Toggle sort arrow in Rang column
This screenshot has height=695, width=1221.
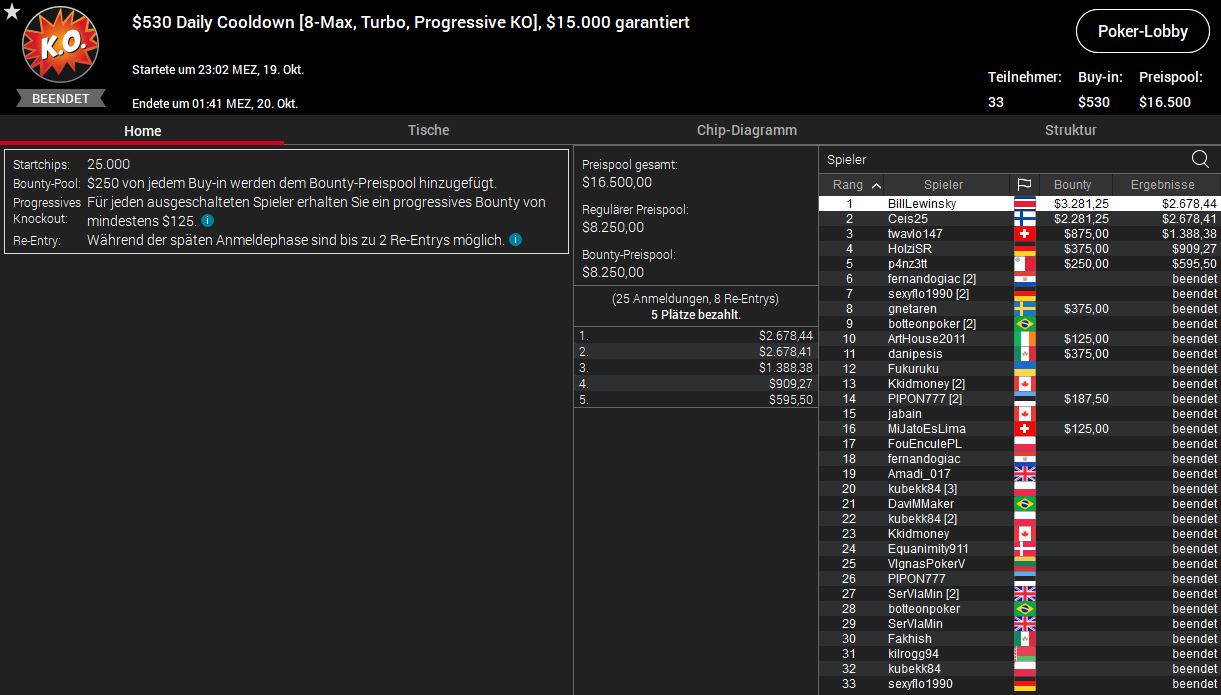876,185
